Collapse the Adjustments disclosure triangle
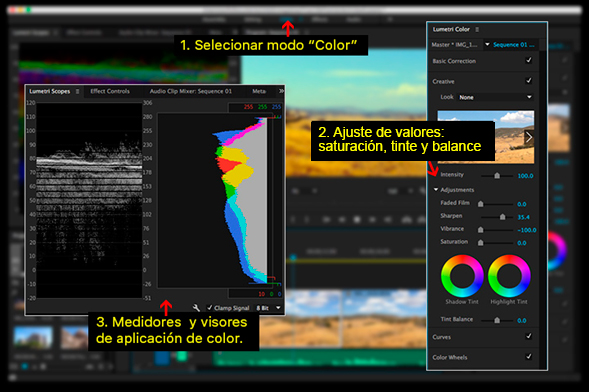 pos(436,190)
